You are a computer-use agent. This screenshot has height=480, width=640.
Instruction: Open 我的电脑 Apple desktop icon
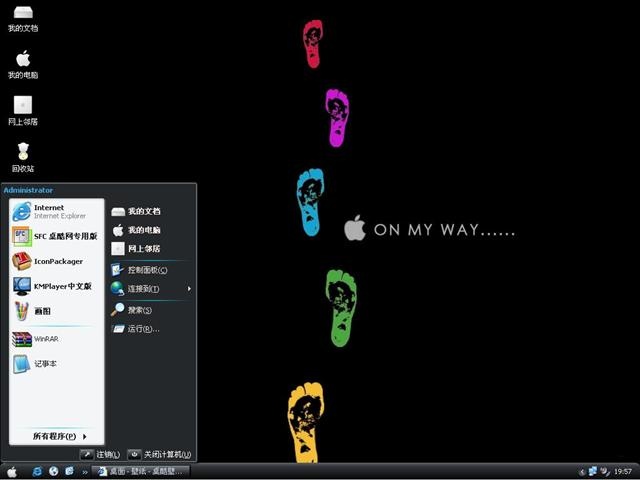coord(23,65)
